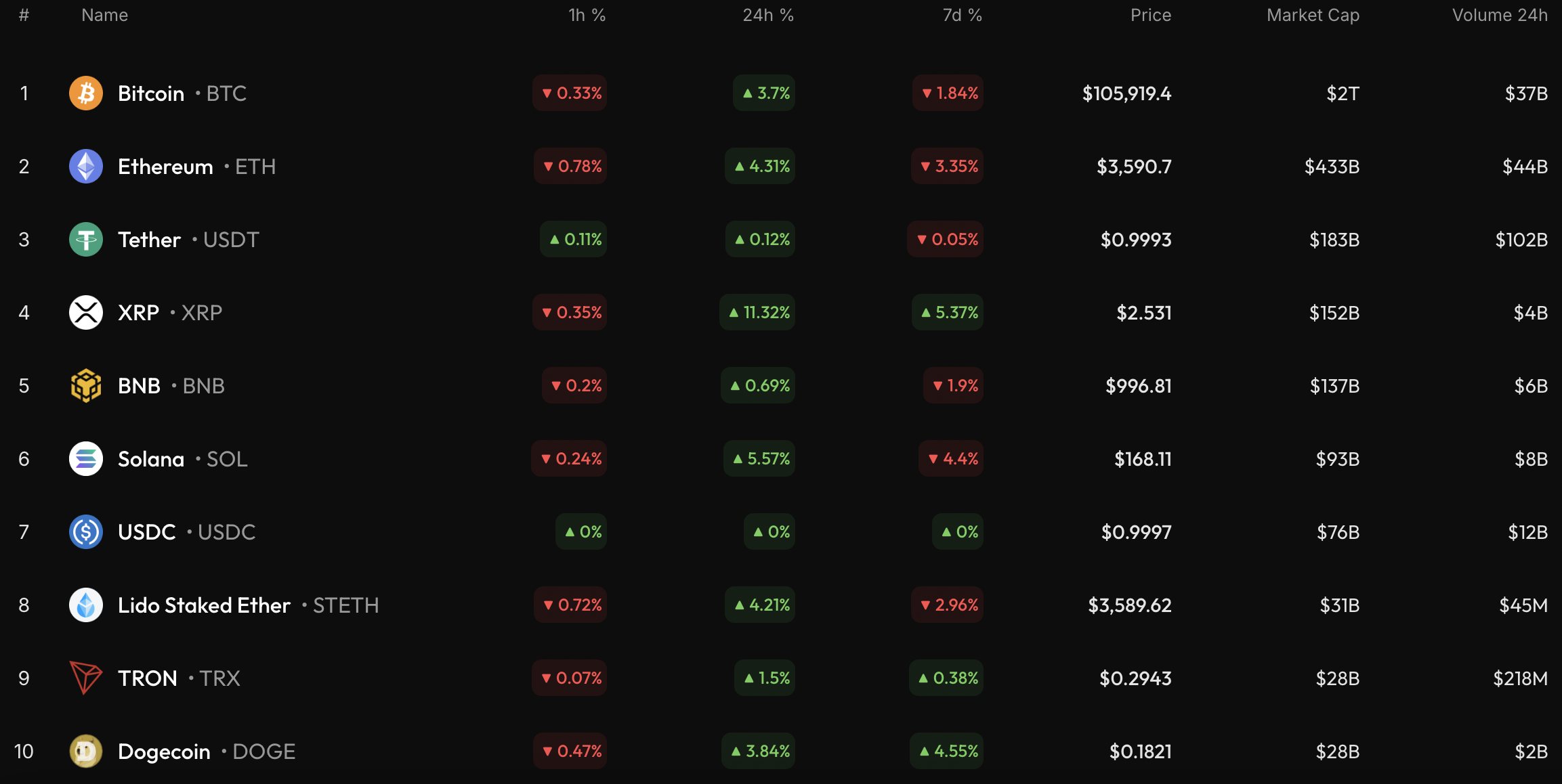Open the Bitcoin name link
1562x784 pixels.
pos(151,93)
